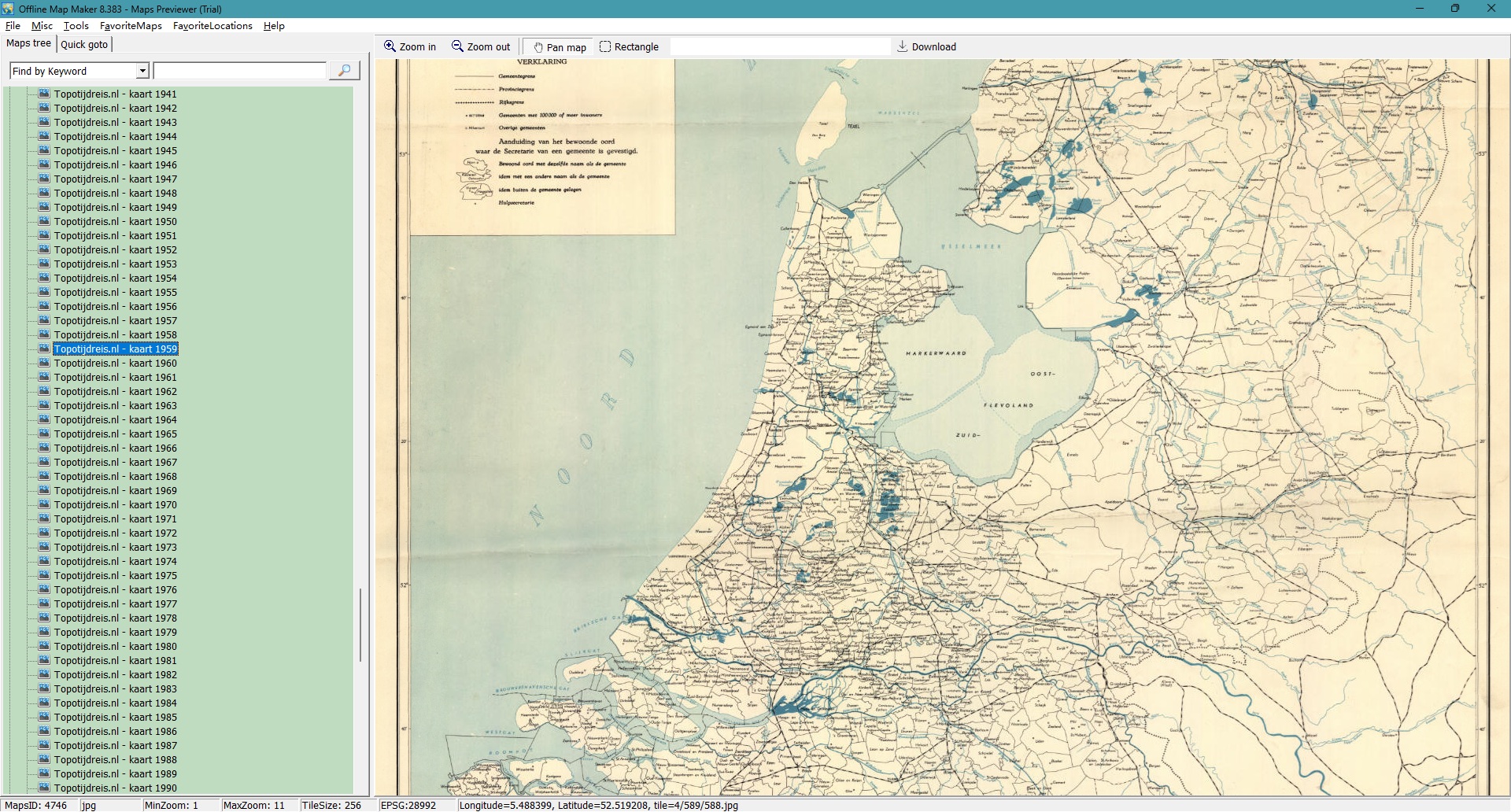1511x812 pixels.
Task: Click the keyword search text field
Action: (x=240, y=71)
